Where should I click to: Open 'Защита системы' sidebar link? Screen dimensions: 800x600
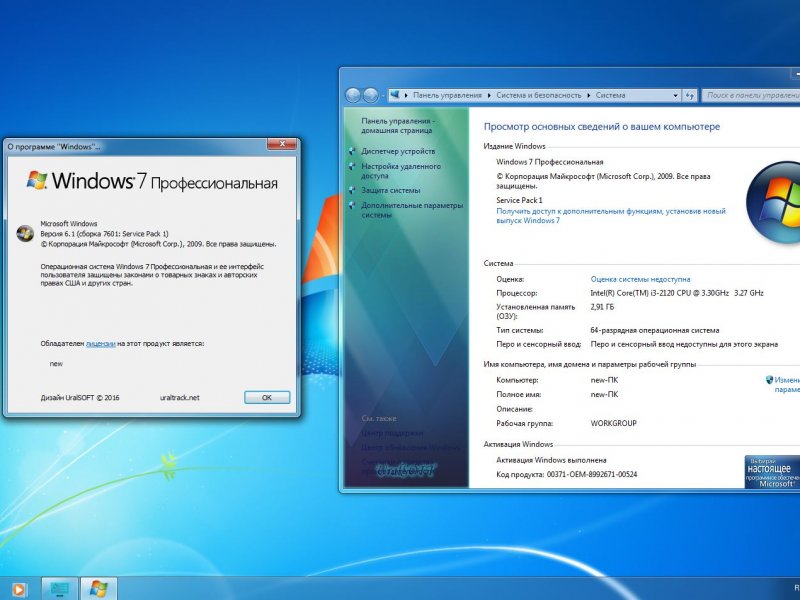click(x=391, y=190)
